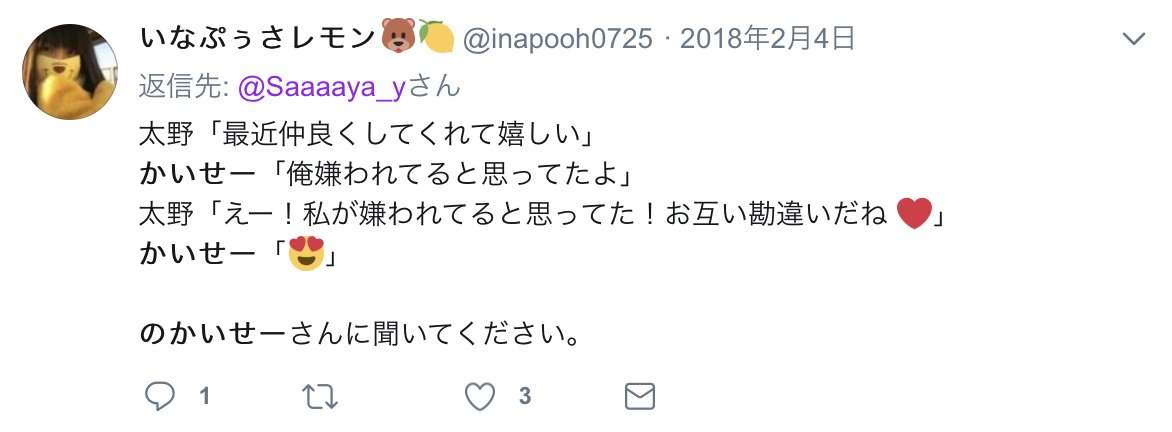Click the line 俺嫌われてると思ってたよ

(x=451, y=175)
